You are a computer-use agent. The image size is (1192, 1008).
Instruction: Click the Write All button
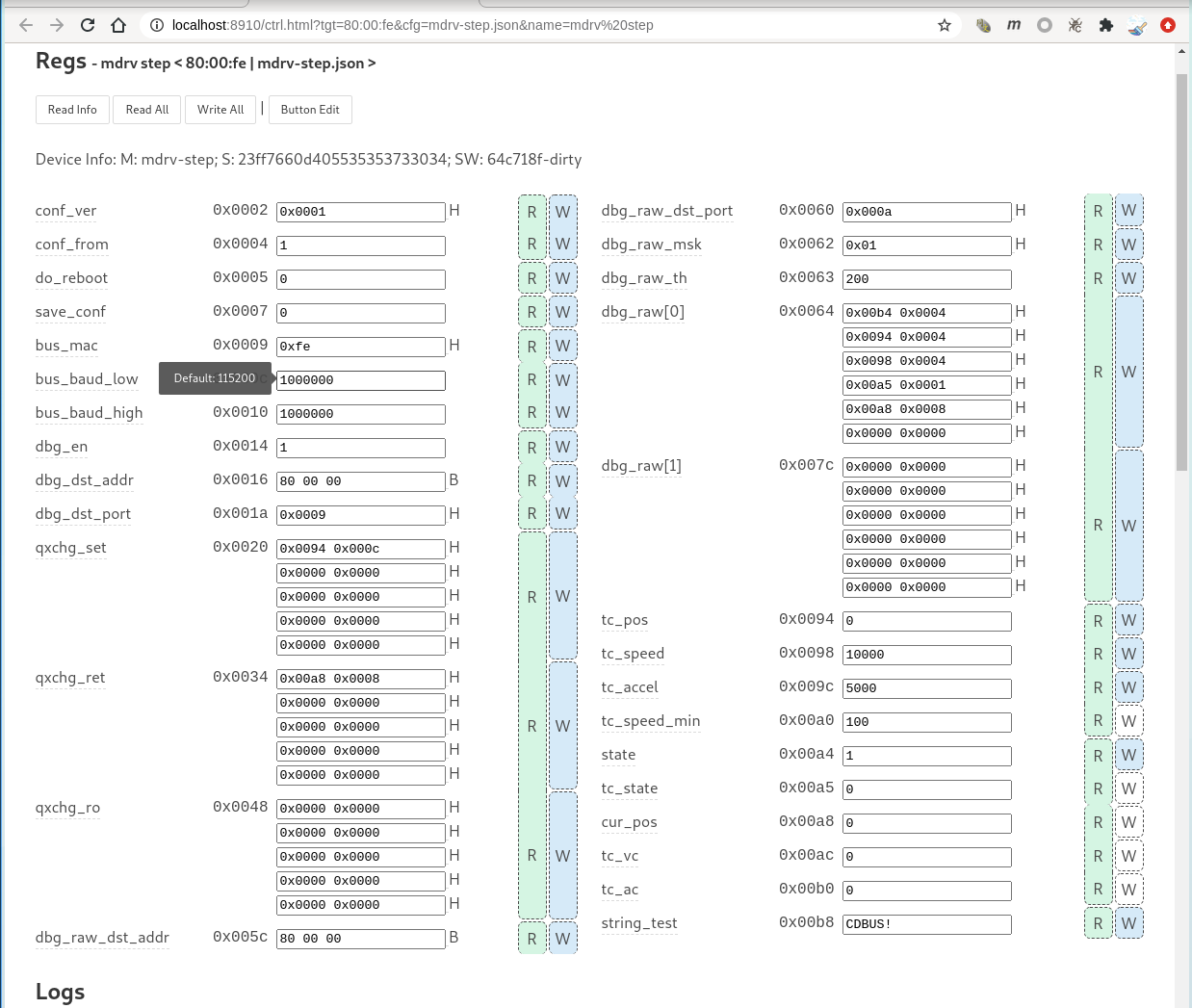coord(220,110)
